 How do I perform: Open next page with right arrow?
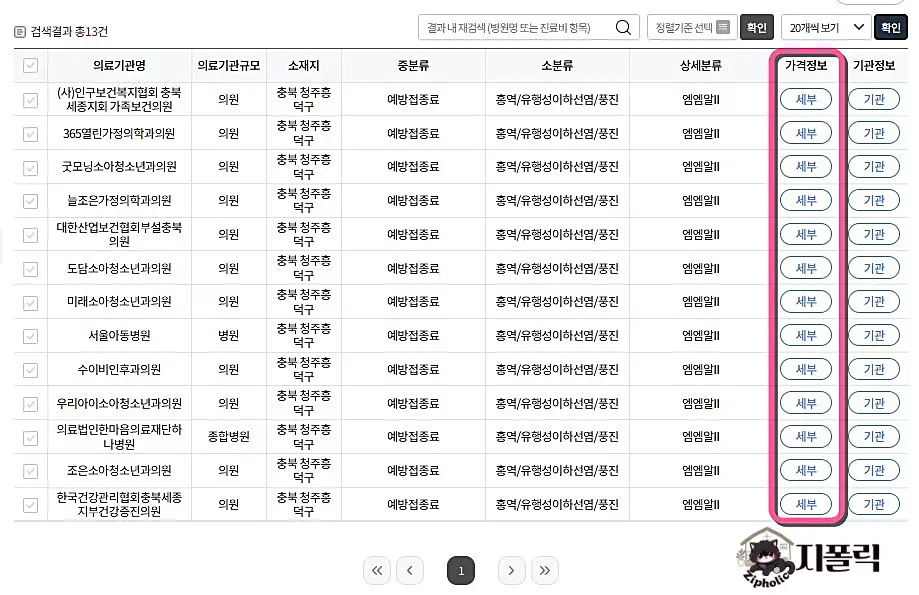tap(511, 570)
